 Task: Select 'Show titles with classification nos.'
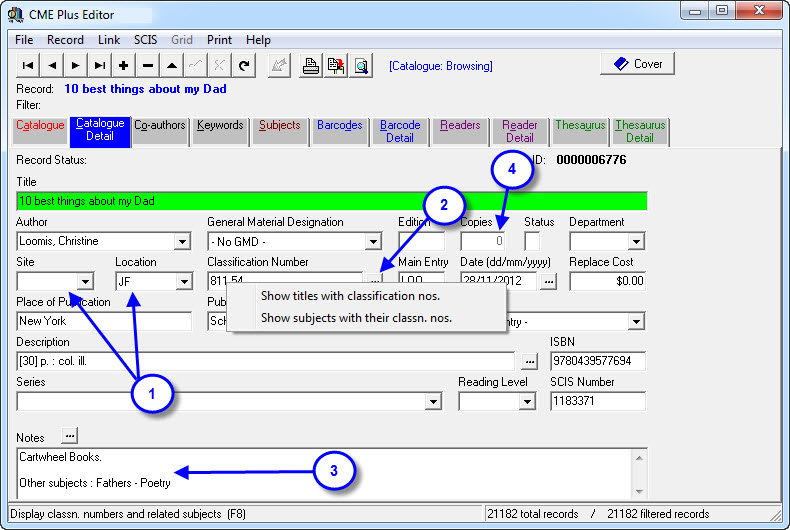click(350, 296)
